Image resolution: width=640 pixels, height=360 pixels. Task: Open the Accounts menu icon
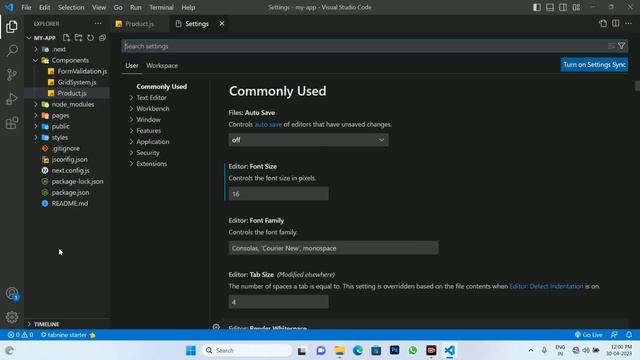point(12,293)
